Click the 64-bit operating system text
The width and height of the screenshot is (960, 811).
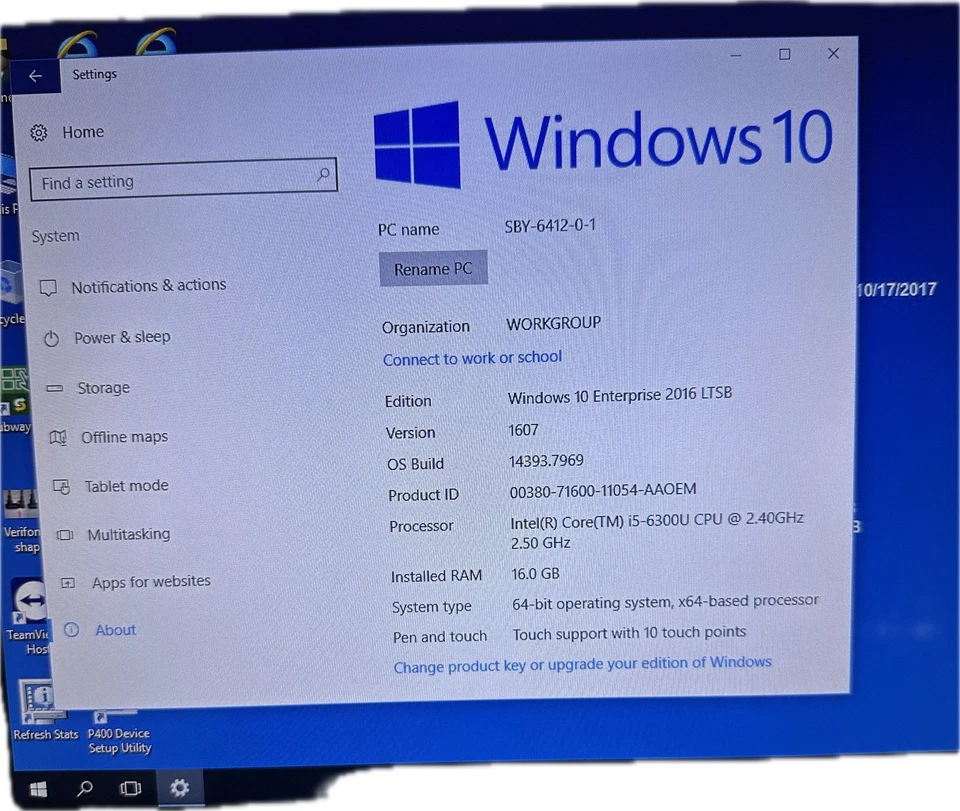[x=666, y=602]
